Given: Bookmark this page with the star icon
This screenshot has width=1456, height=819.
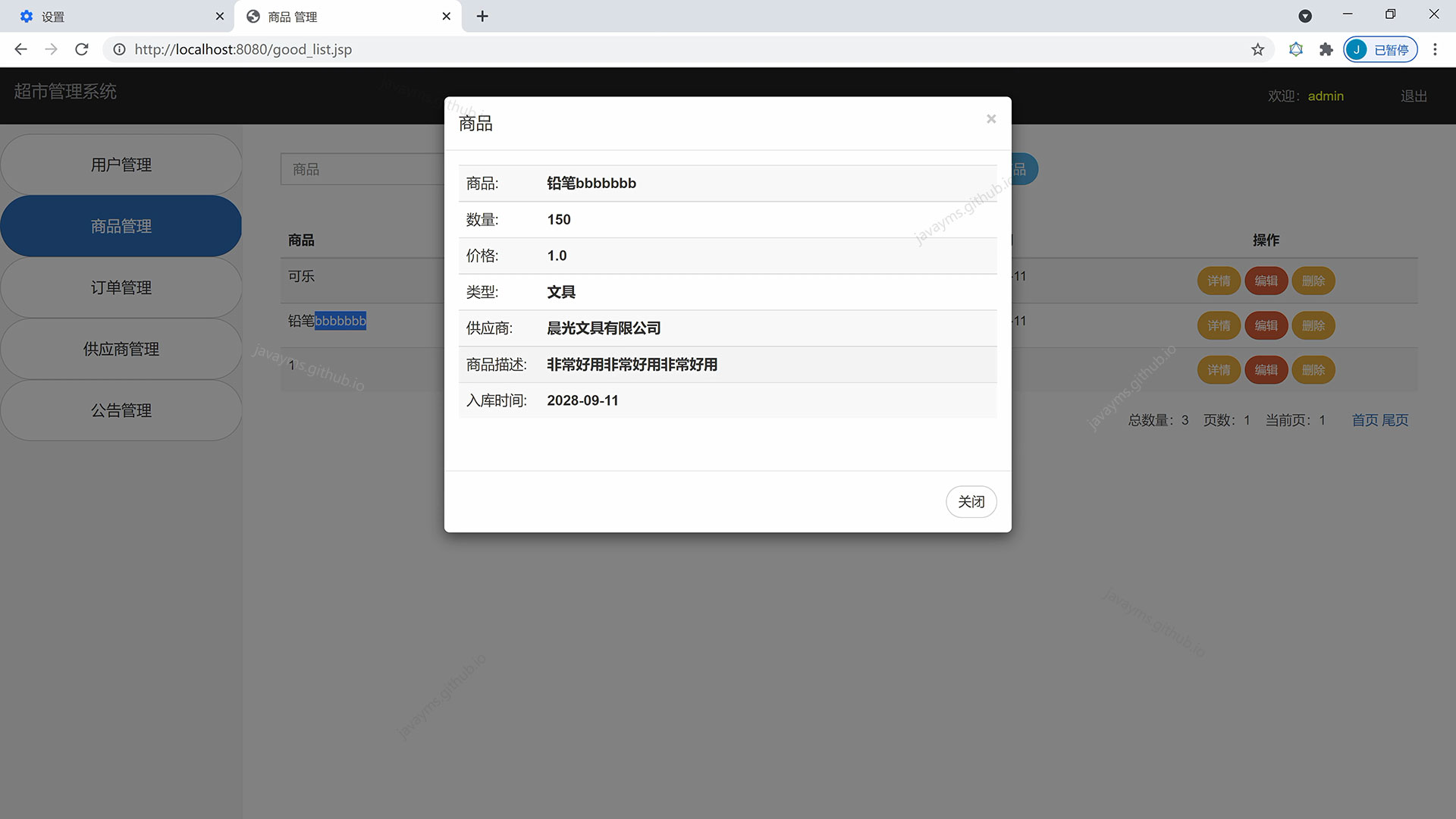Looking at the screenshot, I should (1257, 49).
